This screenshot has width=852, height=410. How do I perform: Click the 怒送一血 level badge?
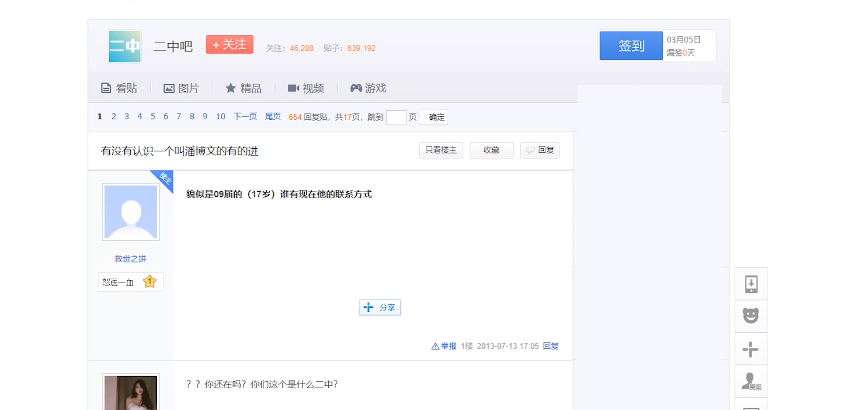(130, 282)
